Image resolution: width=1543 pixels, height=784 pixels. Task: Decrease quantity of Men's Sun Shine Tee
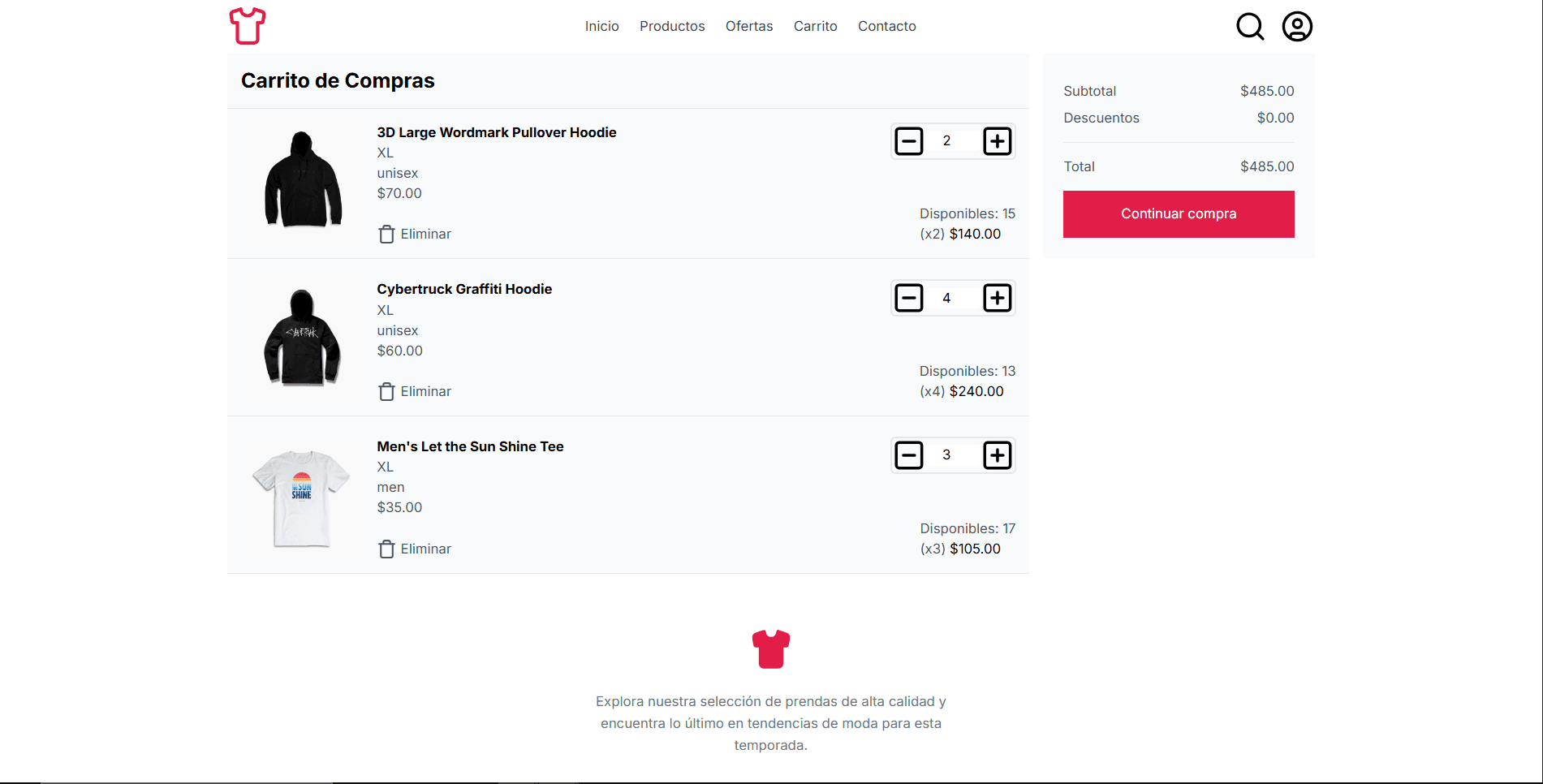click(909, 455)
